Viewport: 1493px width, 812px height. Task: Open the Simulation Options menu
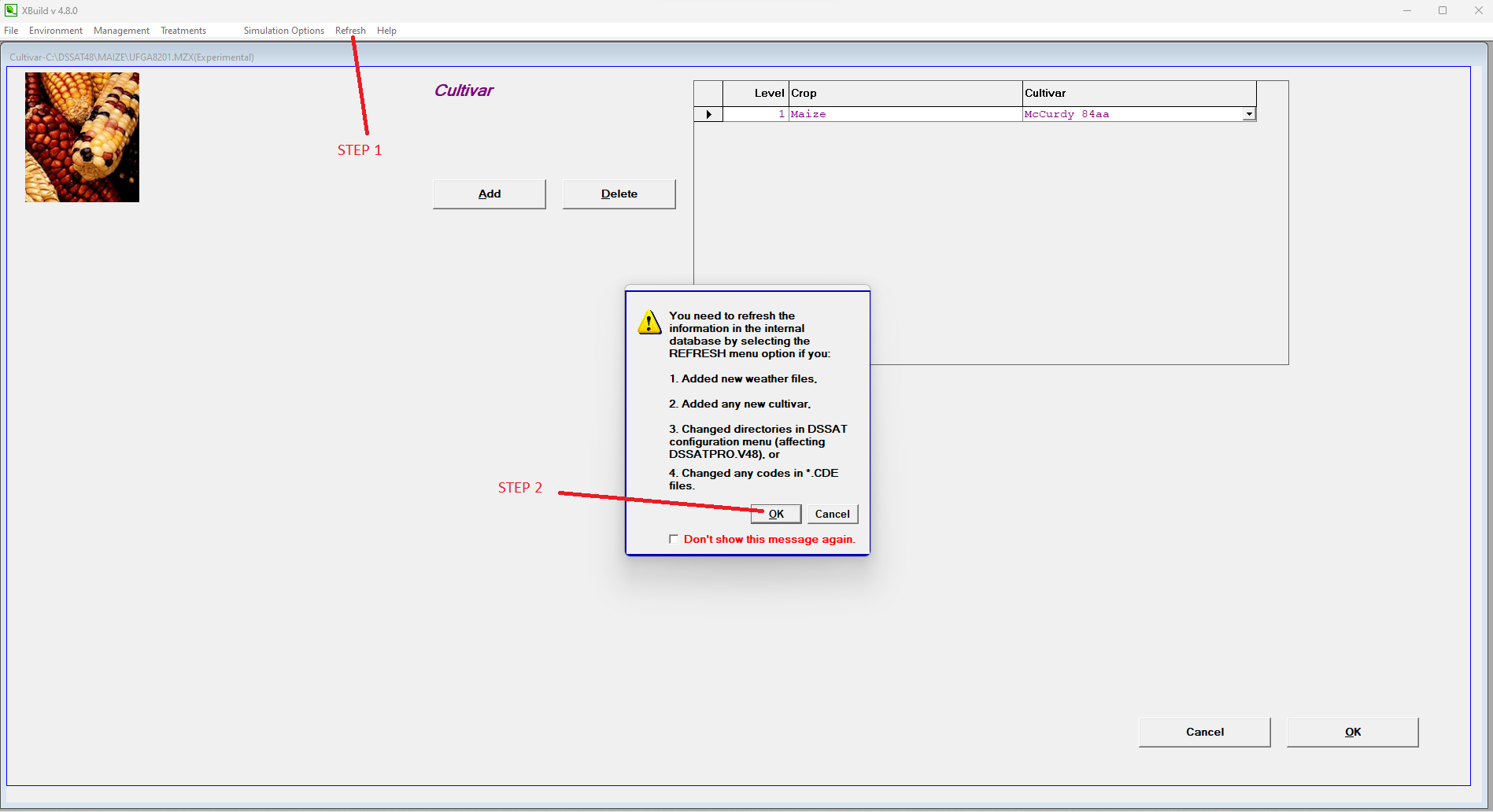283,31
